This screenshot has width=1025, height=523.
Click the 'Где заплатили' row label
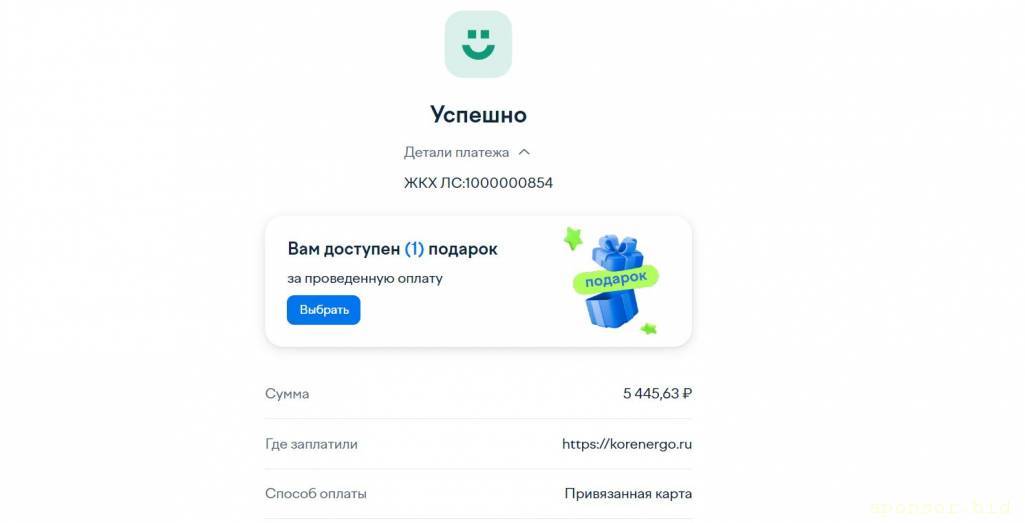point(311,444)
